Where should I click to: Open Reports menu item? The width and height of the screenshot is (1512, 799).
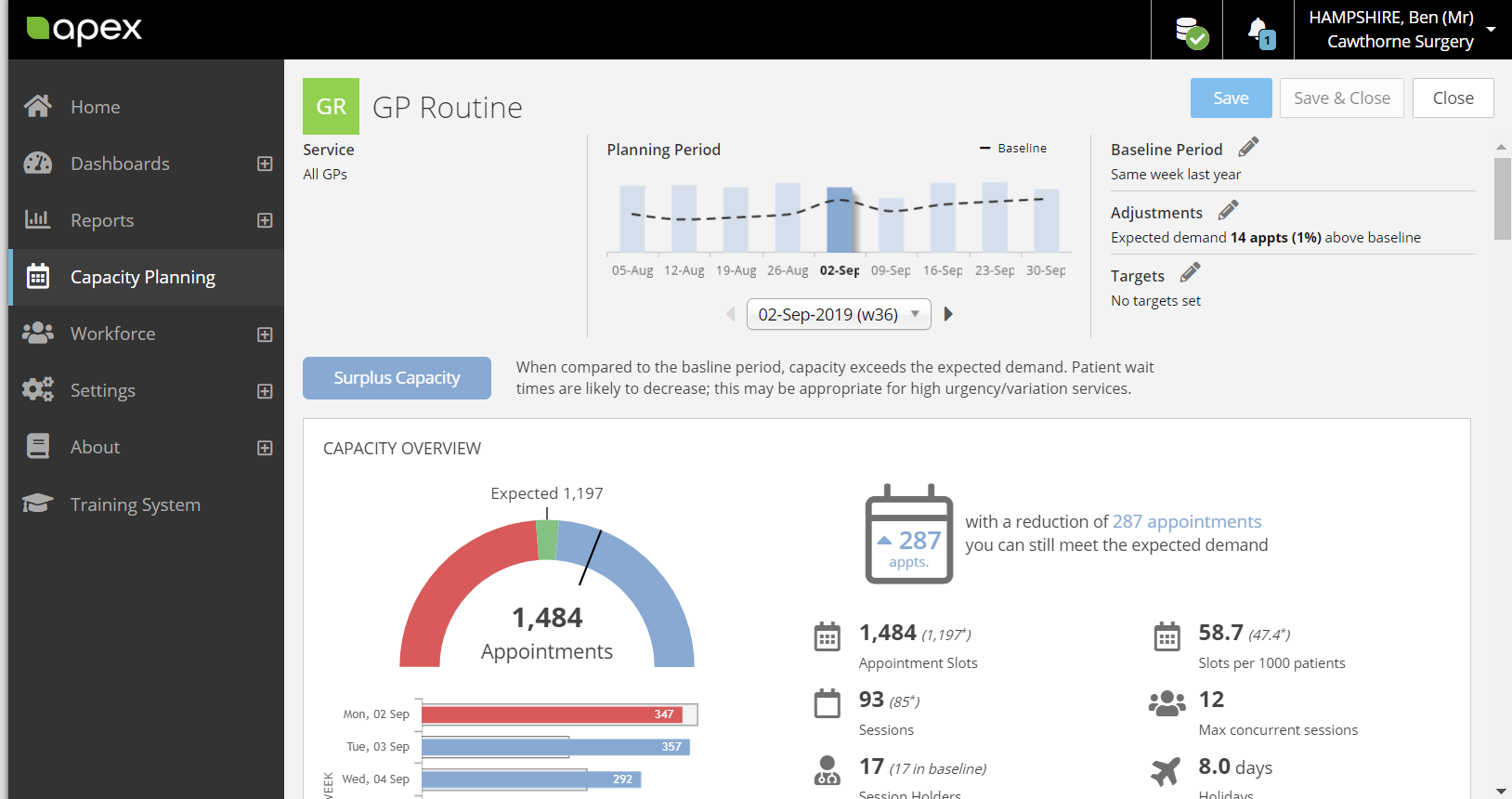[146, 220]
